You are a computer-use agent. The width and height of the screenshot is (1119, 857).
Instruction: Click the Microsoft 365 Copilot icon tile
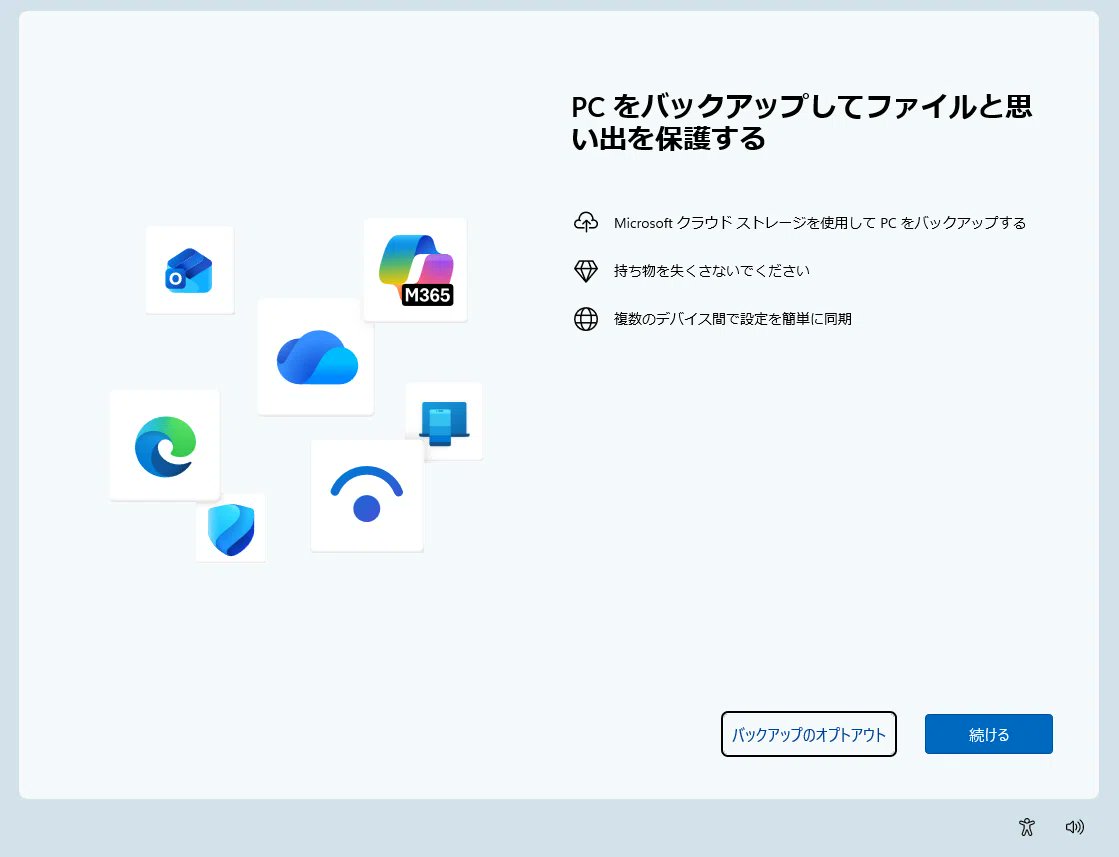pos(415,270)
